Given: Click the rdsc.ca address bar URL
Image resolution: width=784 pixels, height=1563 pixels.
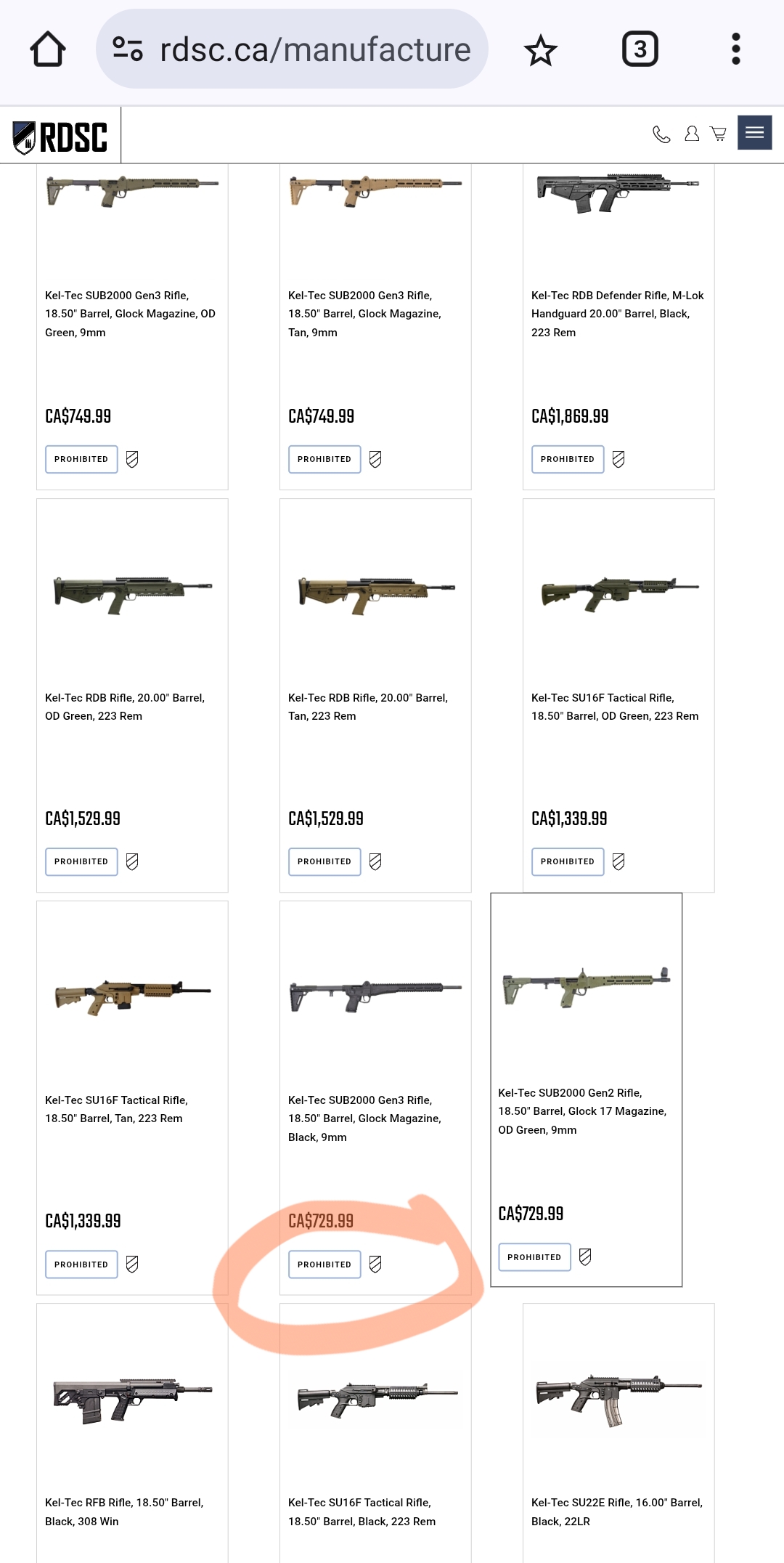Looking at the screenshot, I should tap(315, 49).
